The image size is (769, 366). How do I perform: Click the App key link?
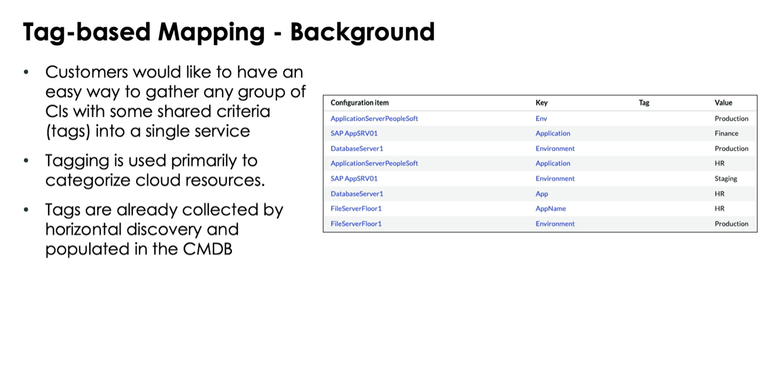(x=541, y=194)
